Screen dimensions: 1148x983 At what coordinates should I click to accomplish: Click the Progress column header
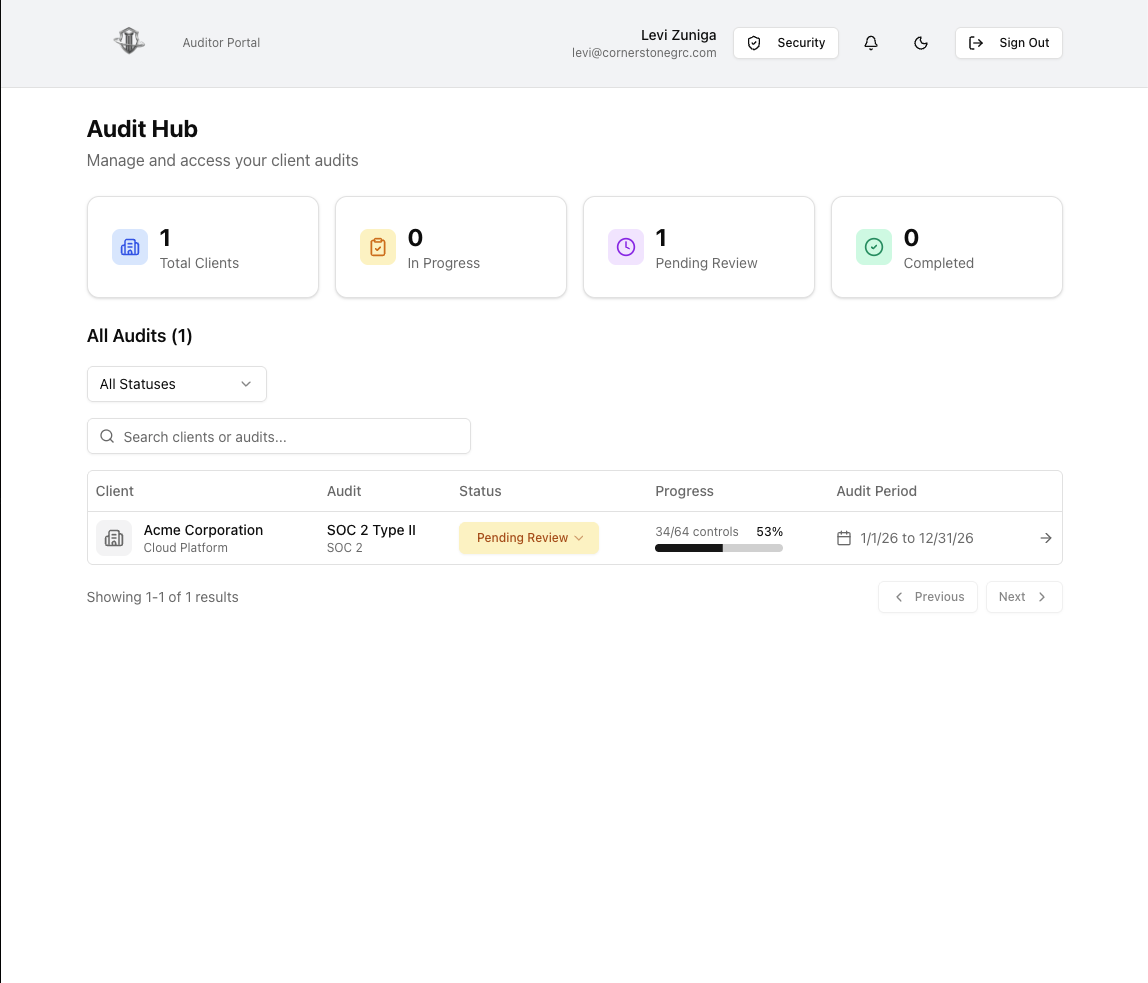tap(685, 491)
